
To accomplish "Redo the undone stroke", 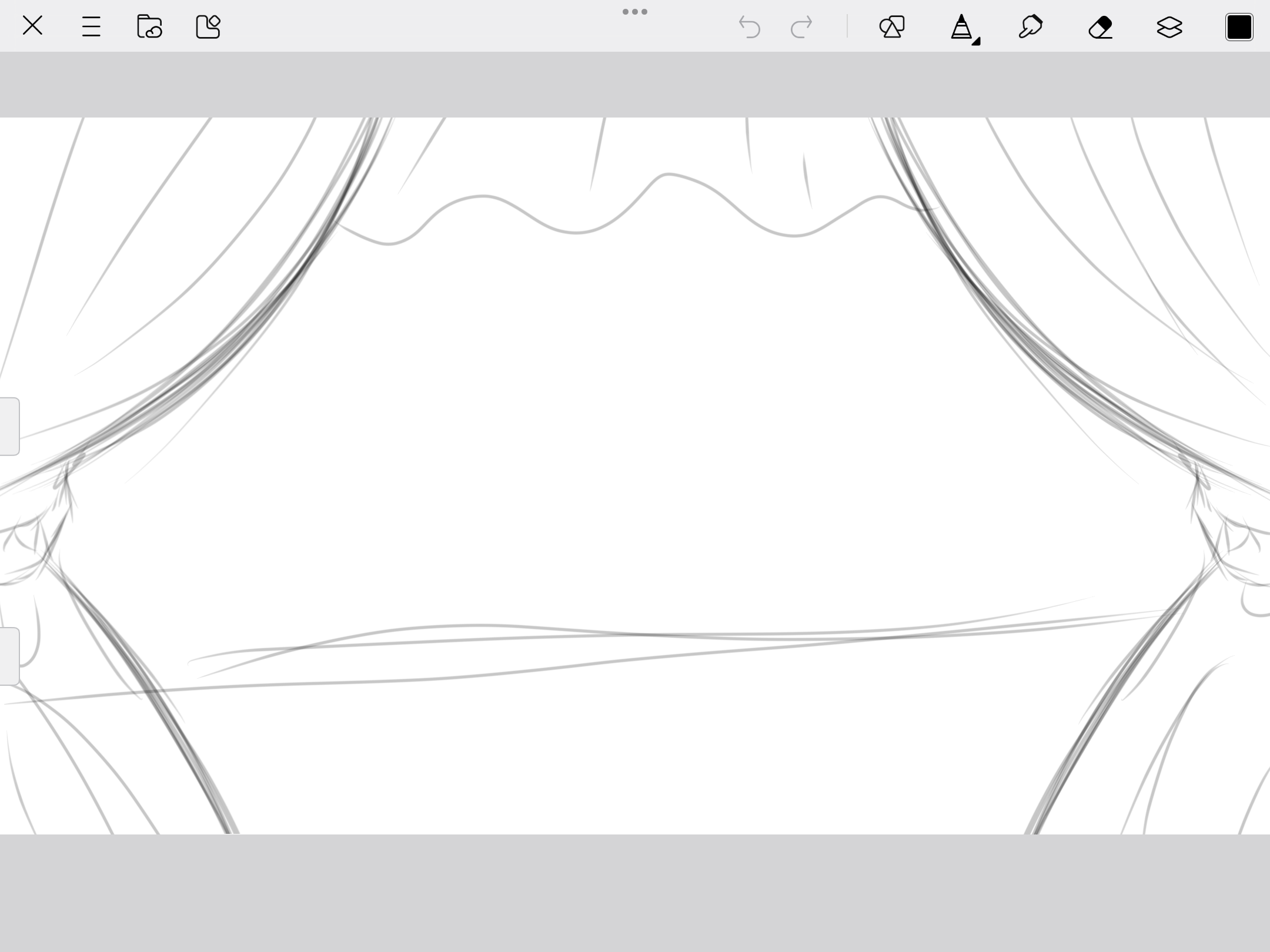I will click(x=801, y=27).
